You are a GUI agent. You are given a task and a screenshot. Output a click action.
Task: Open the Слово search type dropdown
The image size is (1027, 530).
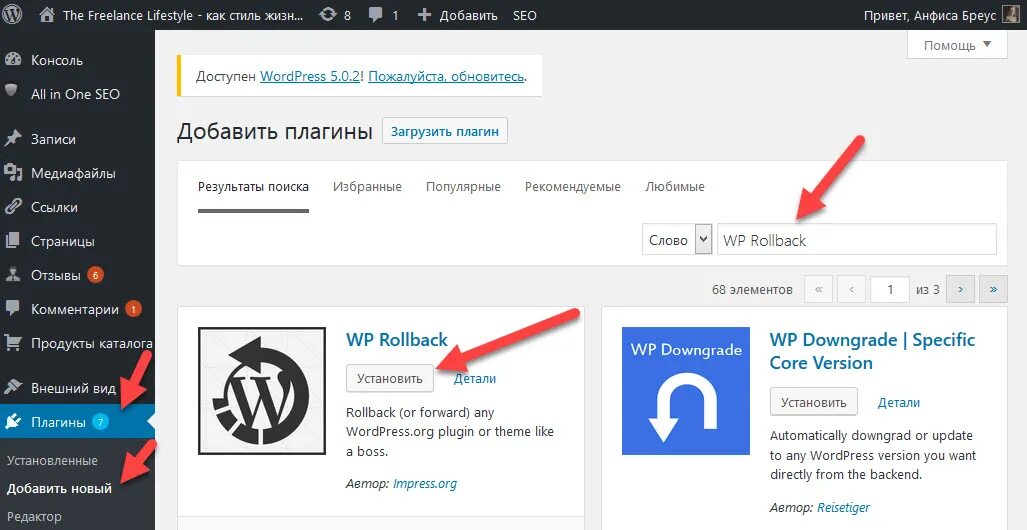tap(677, 240)
